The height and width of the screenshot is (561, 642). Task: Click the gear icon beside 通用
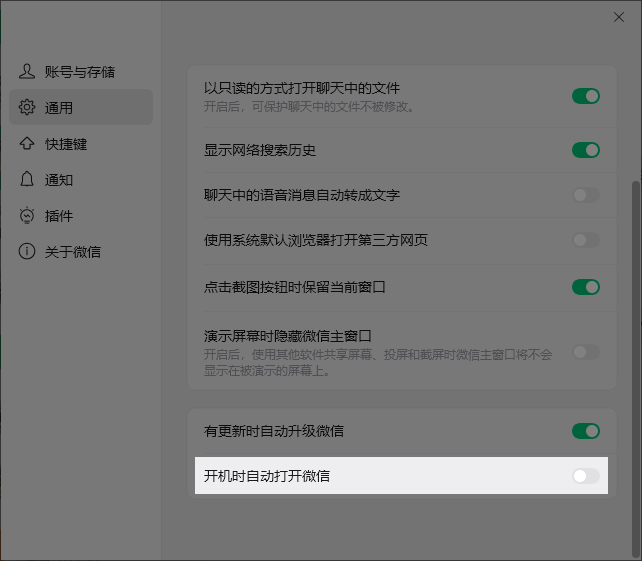click(x=27, y=107)
